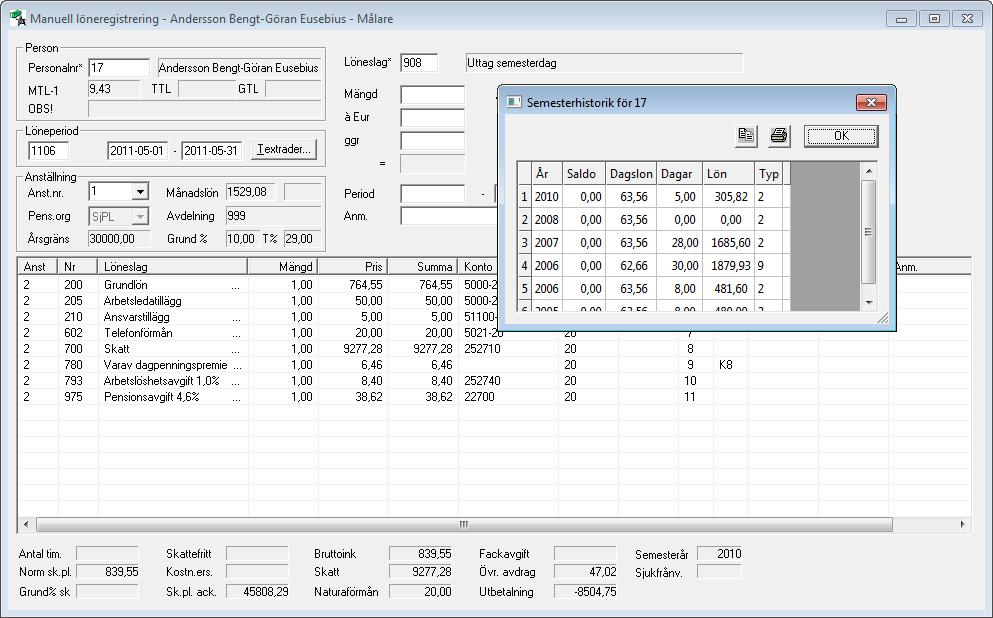This screenshot has width=993, height=618.
Task: Click the start date field 2011-05-01
Action: coord(137,151)
